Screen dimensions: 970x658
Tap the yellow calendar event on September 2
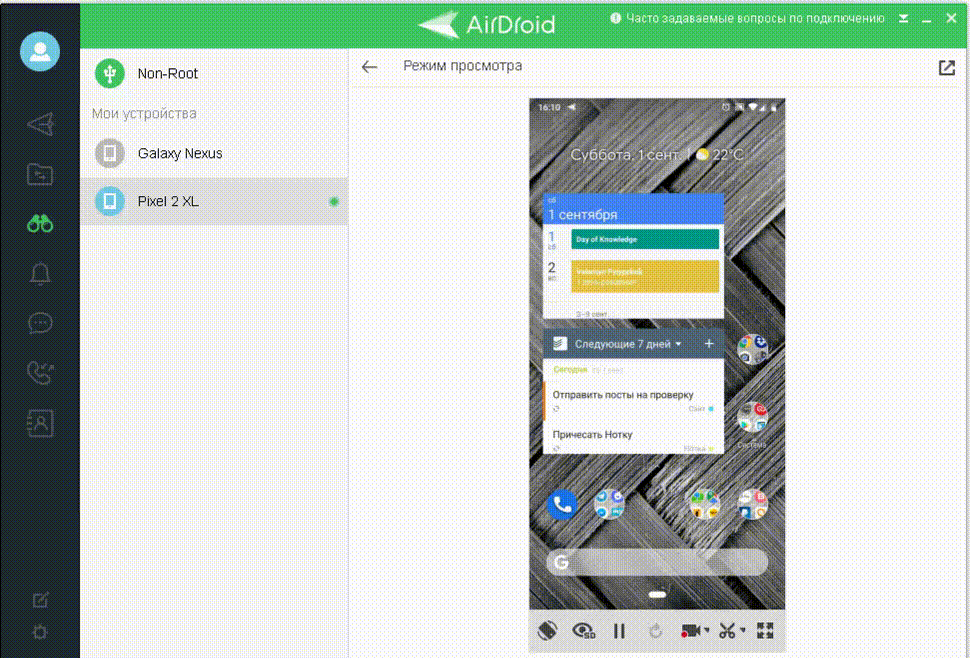point(645,276)
